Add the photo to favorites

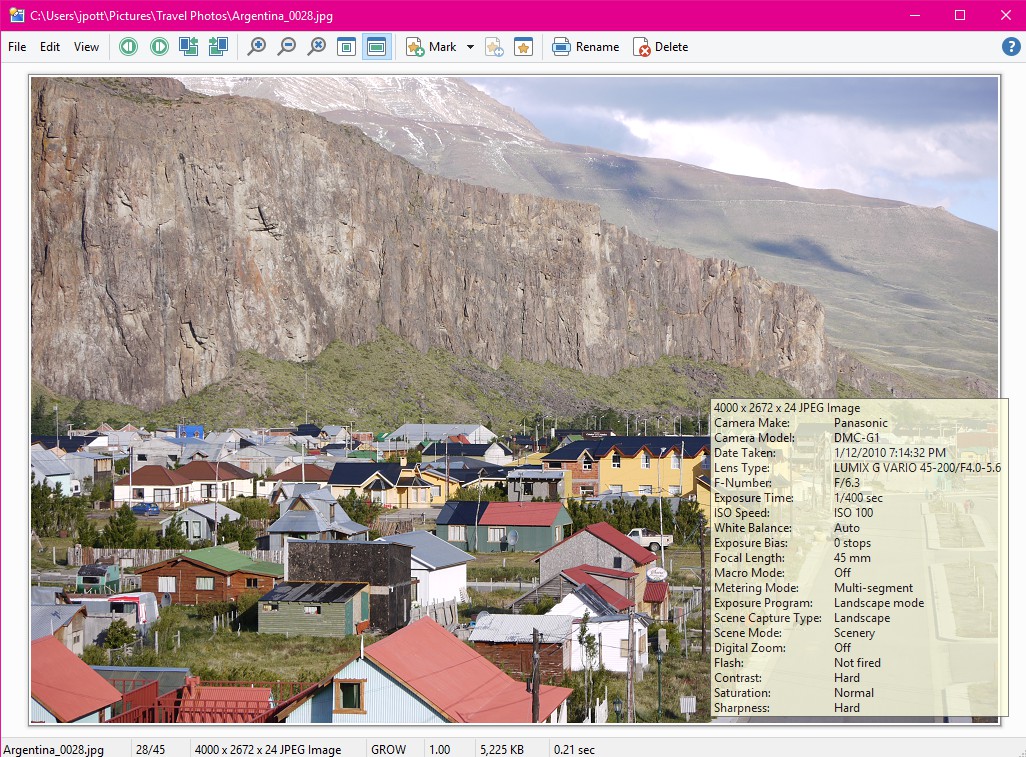pyautogui.click(x=522, y=47)
